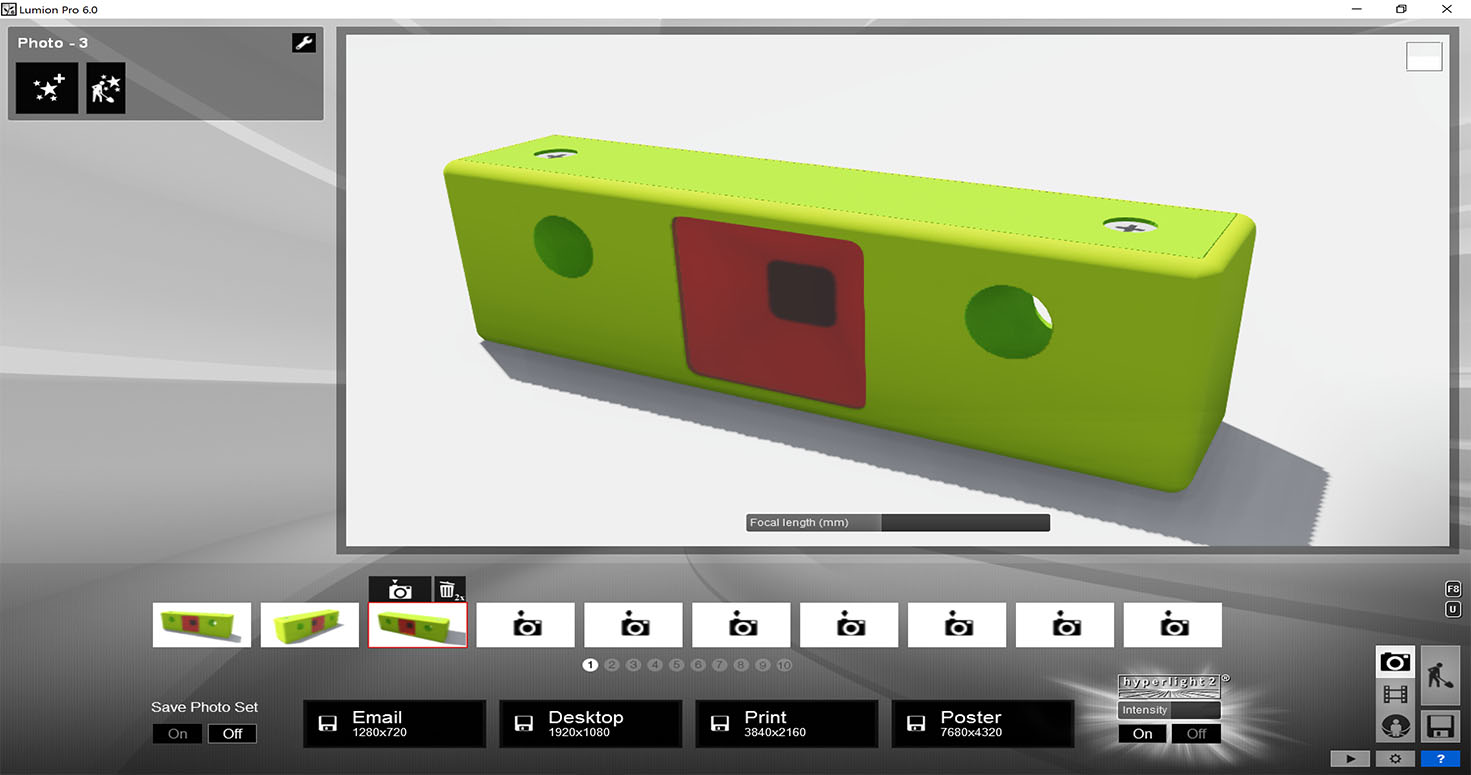This screenshot has height=775, width=1471.
Task: Go to photo set page 3
Action: [633, 665]
